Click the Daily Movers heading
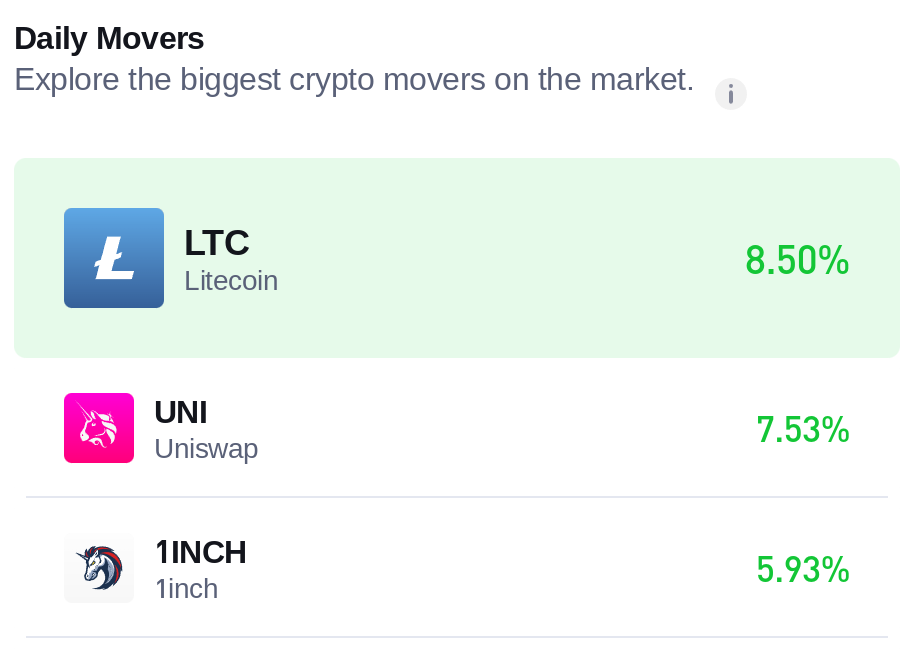The width and height of the screenshot is (900, 660). click(x=109, y=38)
